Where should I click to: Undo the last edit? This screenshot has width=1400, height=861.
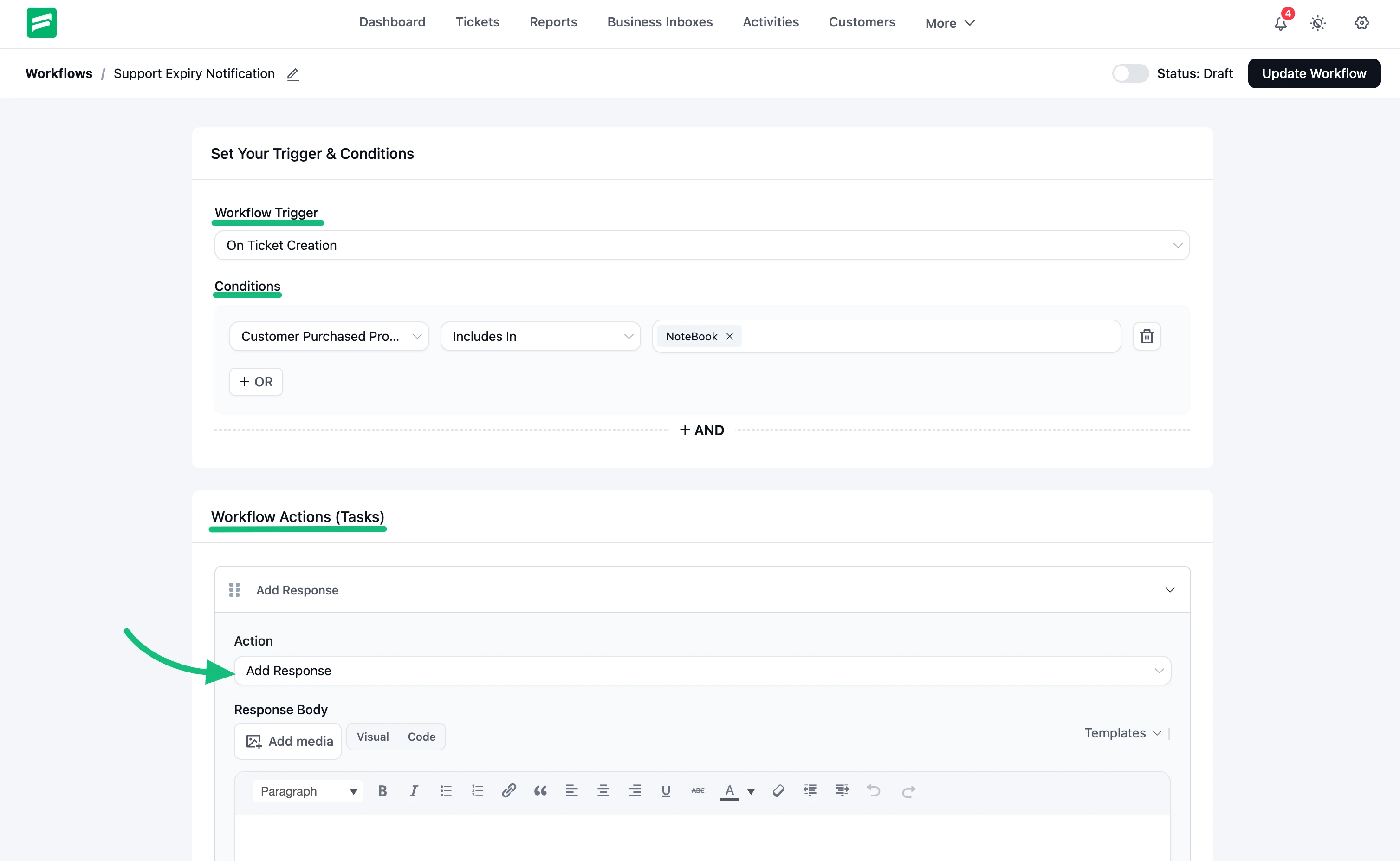tap(874, 791)
